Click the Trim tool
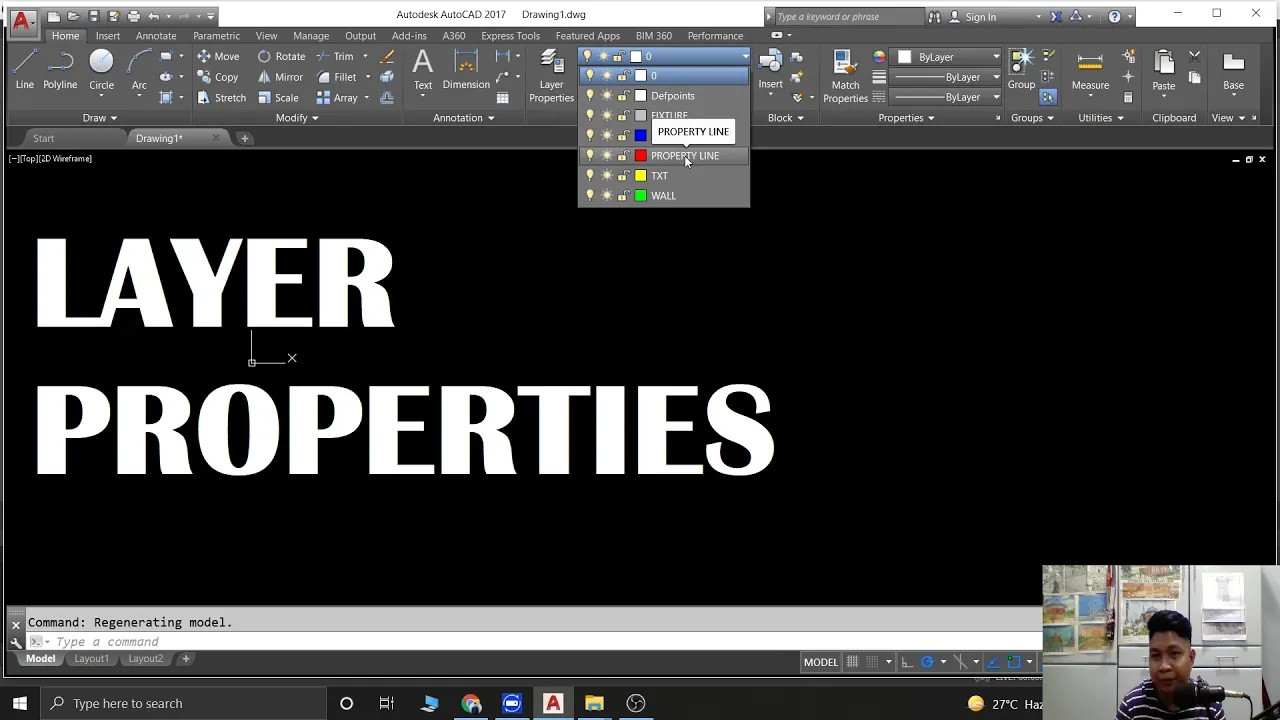1280x720 pixels. pyautogui.click(x=335, y=57)
